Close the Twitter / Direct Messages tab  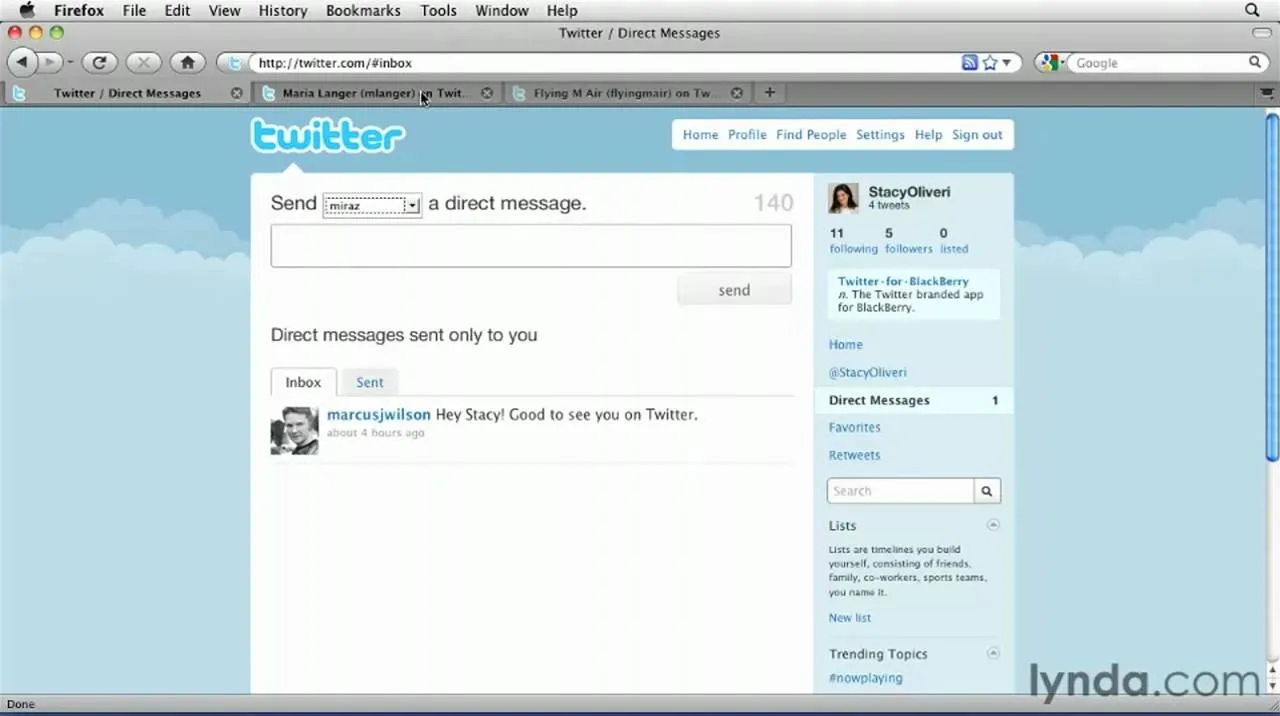(x=237, y=93)
